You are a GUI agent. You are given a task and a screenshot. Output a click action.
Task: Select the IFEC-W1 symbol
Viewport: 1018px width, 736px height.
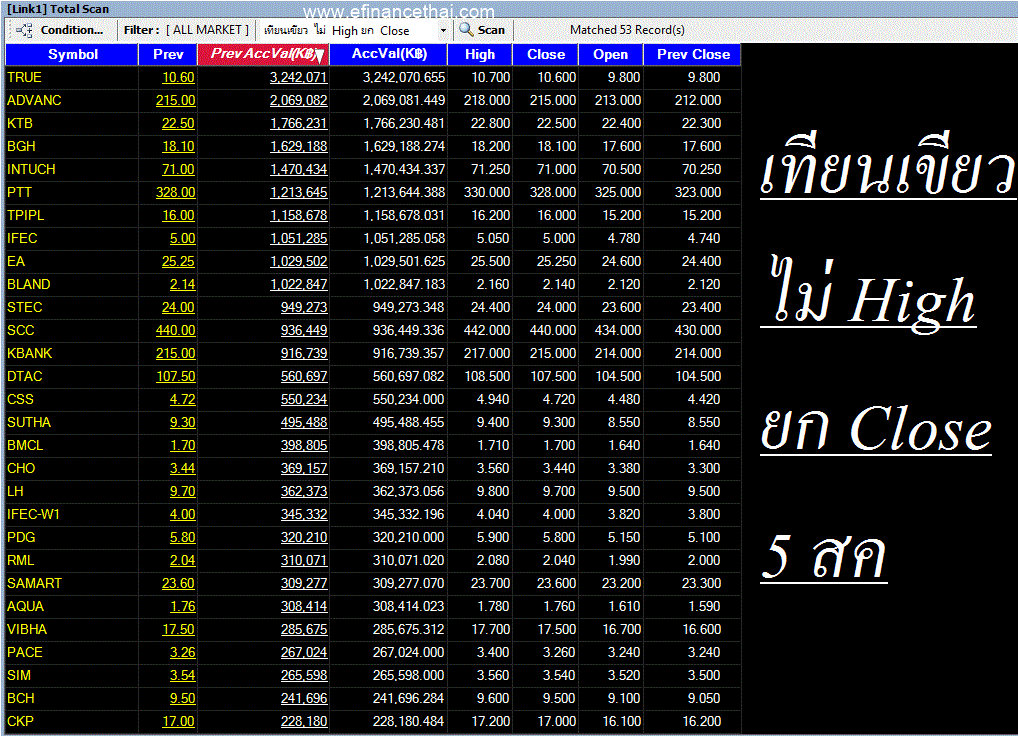tap(34, 515)
